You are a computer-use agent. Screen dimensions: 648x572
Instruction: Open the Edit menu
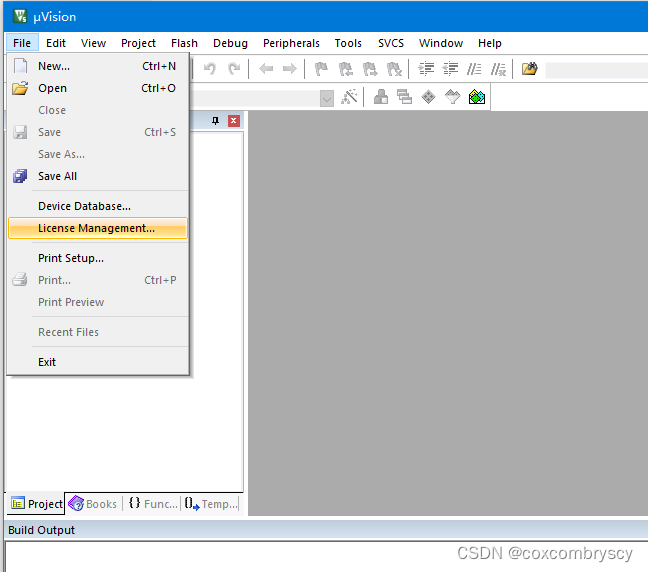[56, 43]
